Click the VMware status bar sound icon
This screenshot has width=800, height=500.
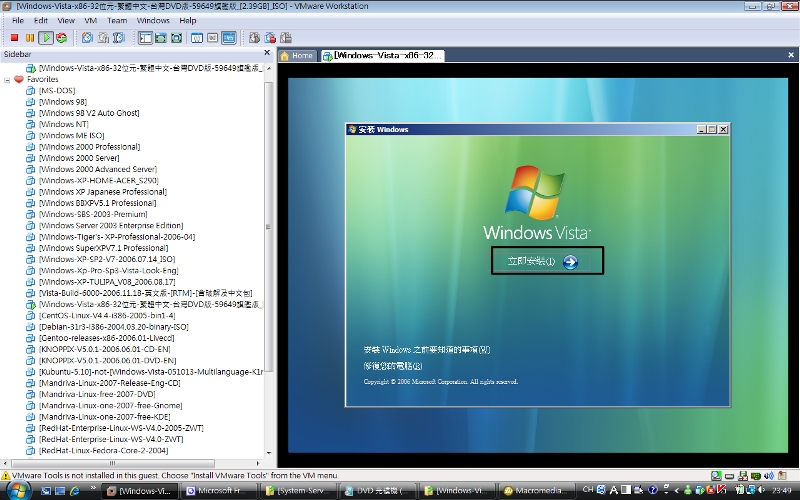[769, 476]
